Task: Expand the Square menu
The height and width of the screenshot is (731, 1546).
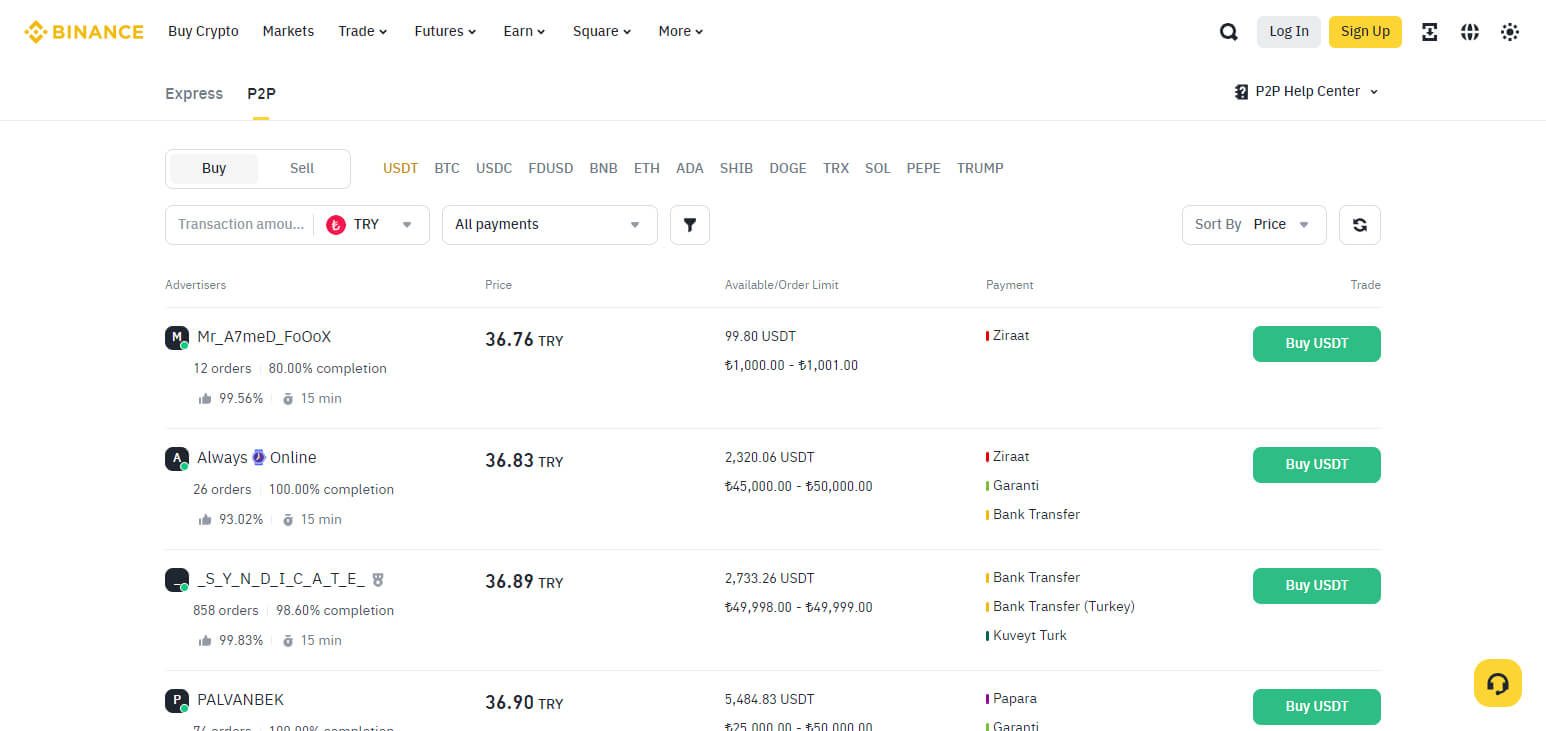Action: point(603,32)
